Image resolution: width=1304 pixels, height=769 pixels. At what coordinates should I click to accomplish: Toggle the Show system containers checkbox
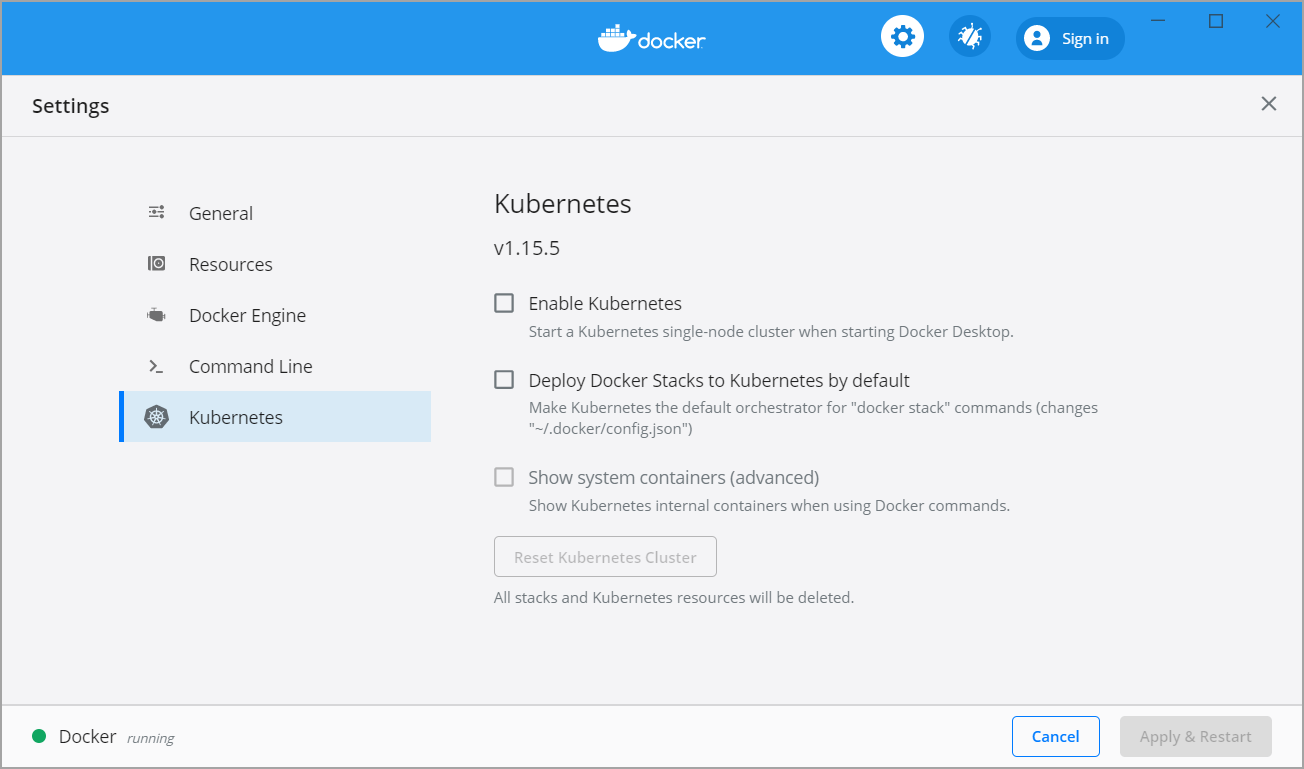[x=503, y=477]
